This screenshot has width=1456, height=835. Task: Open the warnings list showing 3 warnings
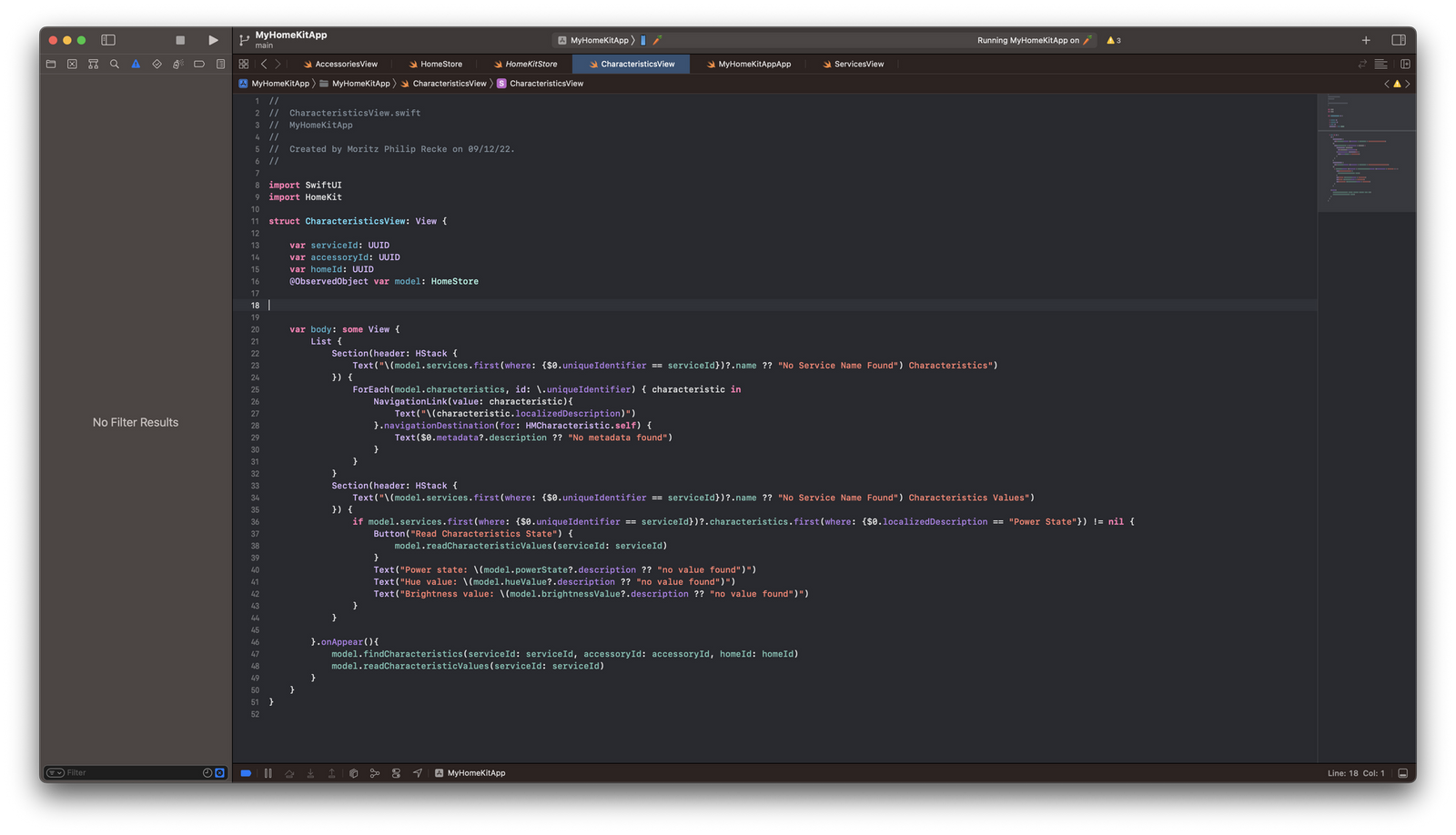click(1112, 40)
